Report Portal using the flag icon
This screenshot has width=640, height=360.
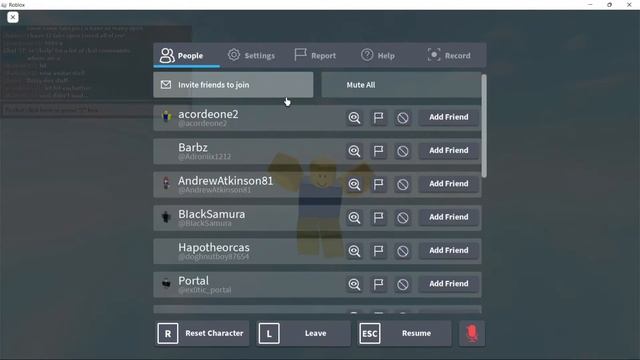(x=378, y=284)
